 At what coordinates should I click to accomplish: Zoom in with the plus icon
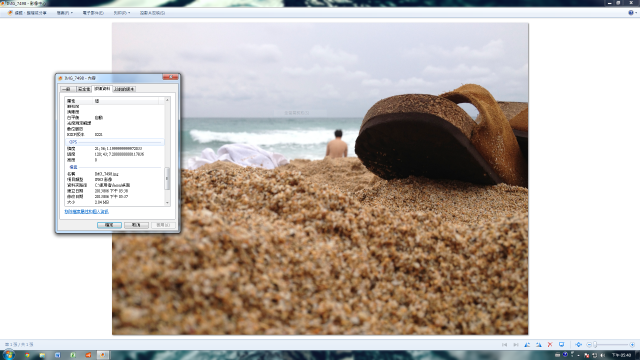(x=632, y=344)
